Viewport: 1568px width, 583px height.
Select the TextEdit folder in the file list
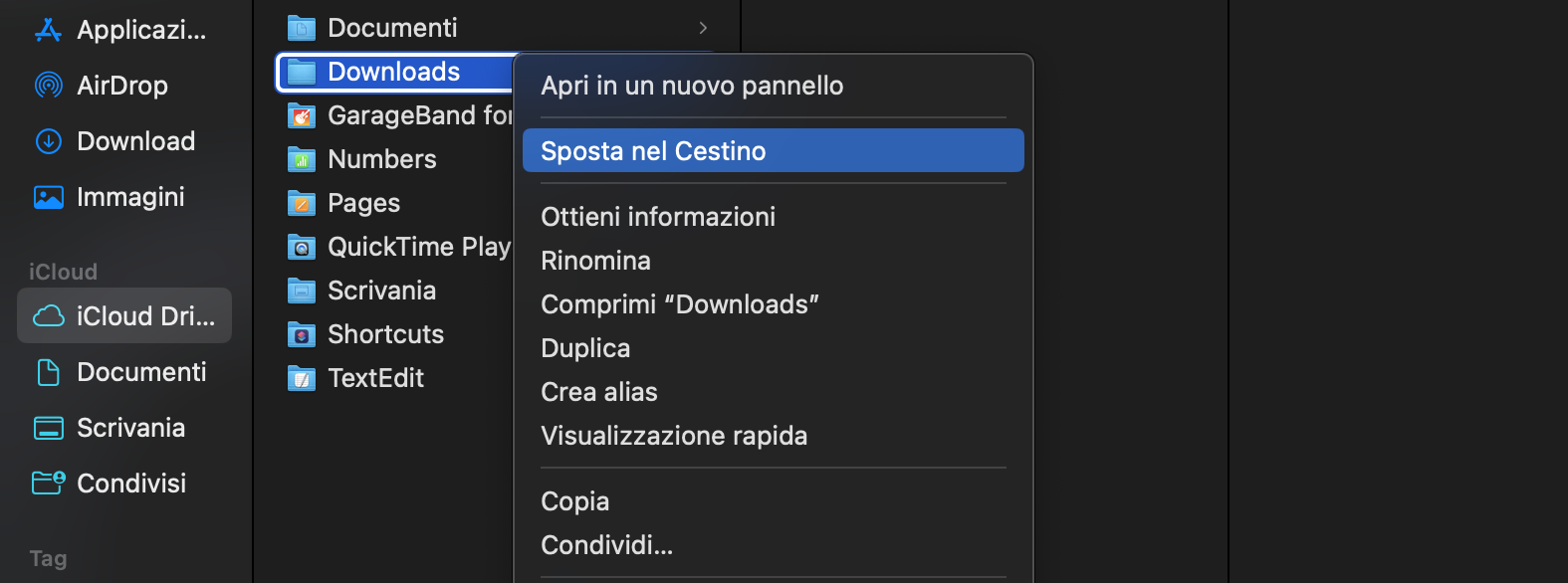point(375,378)
